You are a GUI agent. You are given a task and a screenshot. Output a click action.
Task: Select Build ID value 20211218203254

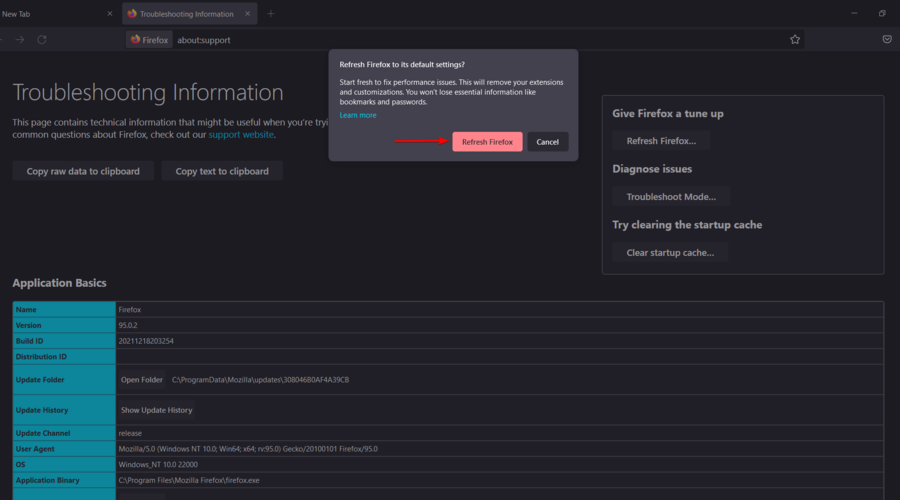tap(146, 341)
